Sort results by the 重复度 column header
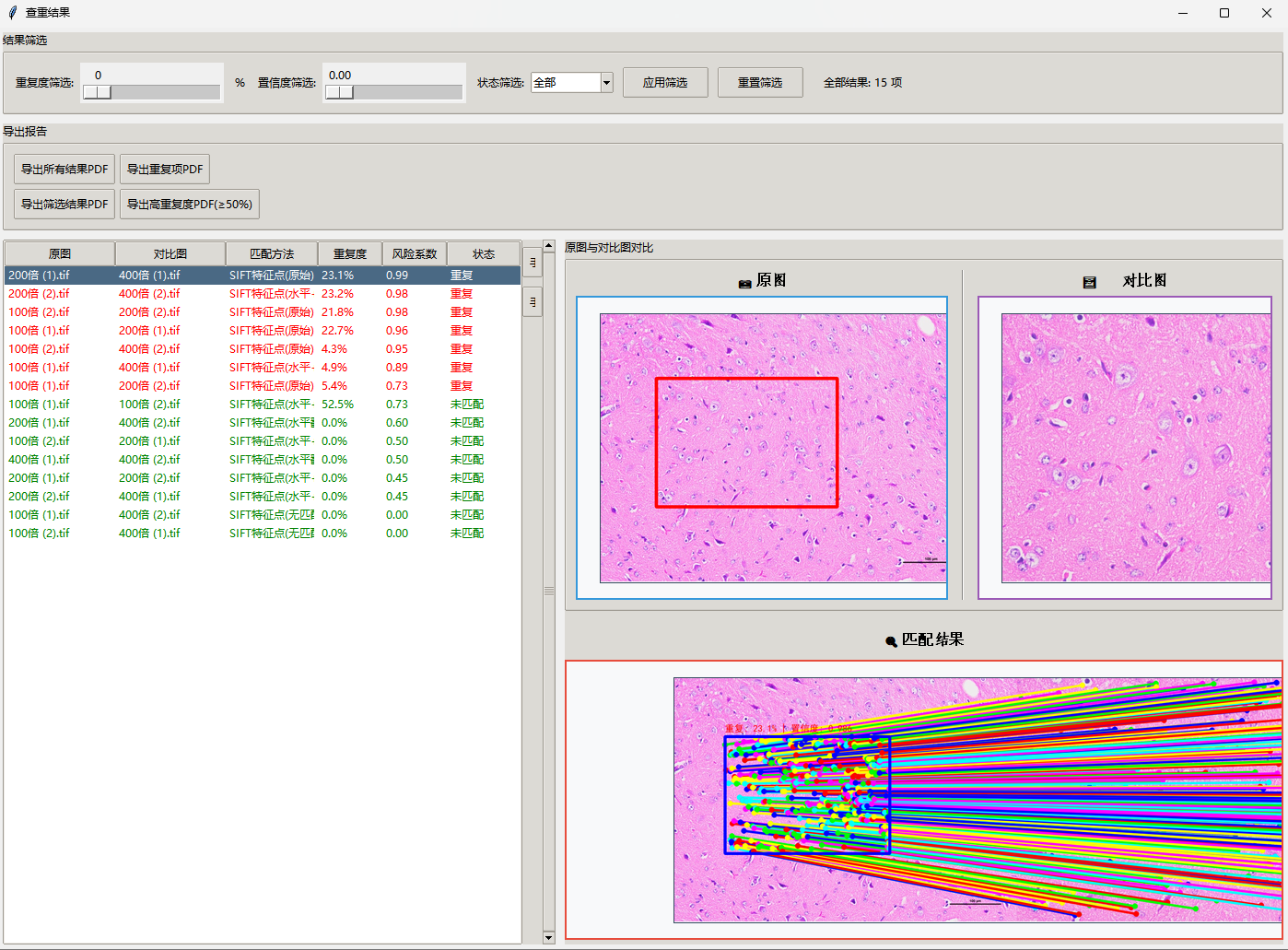1288x950 pixels. click(350, 254)
